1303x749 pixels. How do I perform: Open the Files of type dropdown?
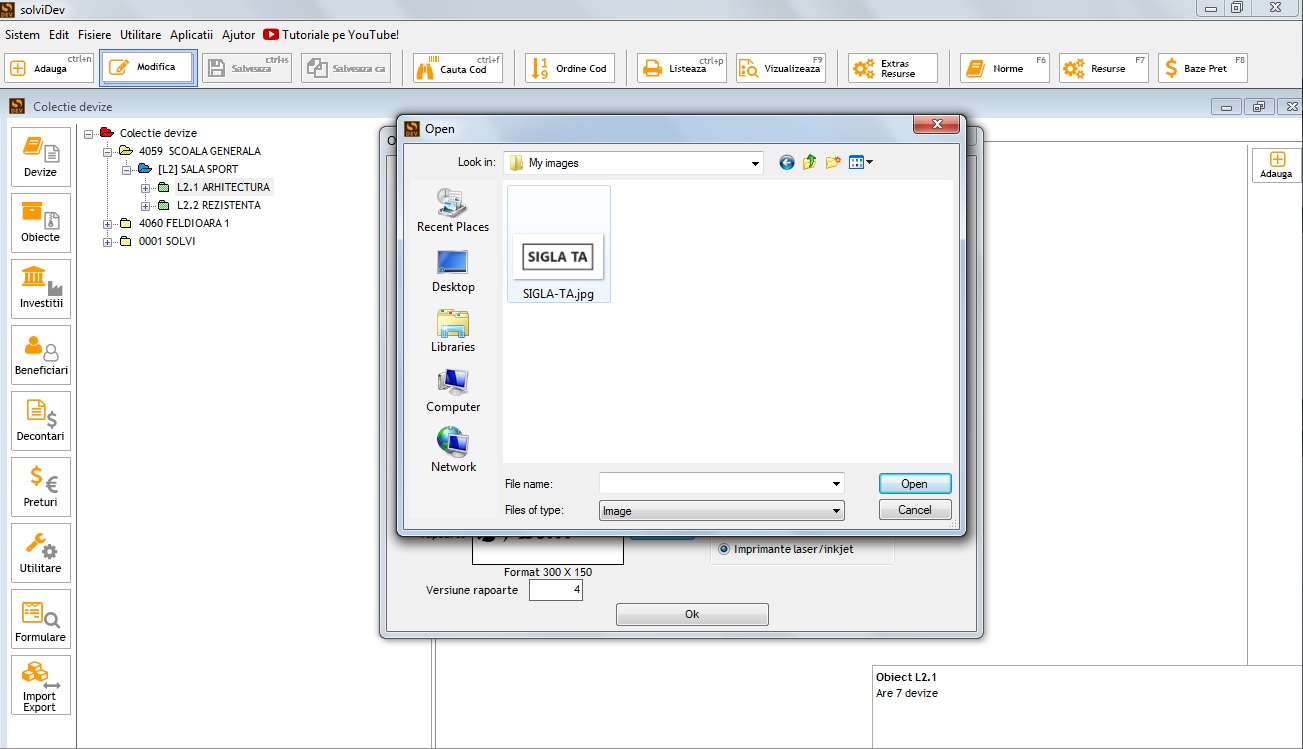pyautogui.click(x=836, y=511)
